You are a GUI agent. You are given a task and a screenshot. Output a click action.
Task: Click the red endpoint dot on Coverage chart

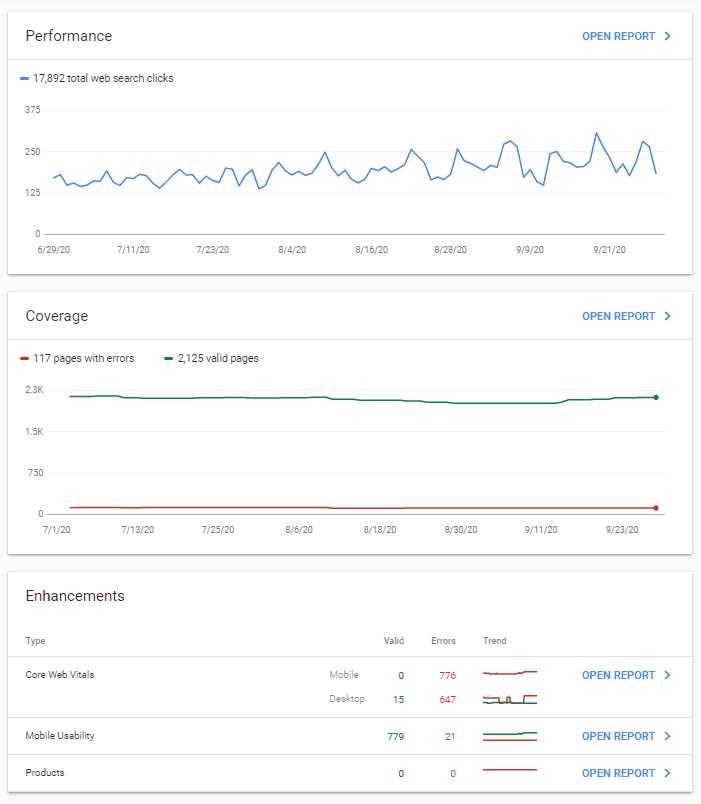(x=656, y=508)
